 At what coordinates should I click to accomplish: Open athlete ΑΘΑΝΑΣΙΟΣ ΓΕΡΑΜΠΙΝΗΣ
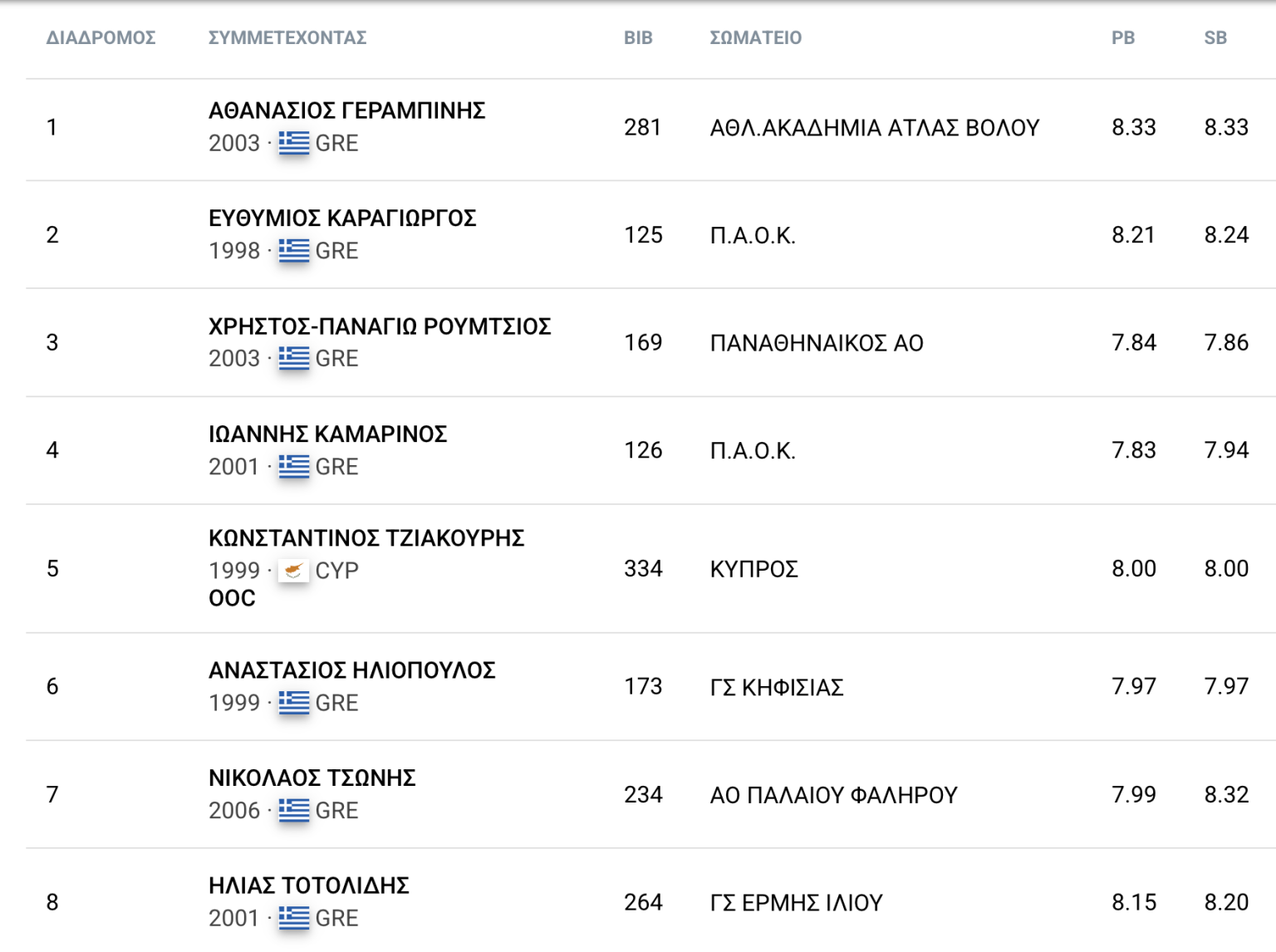coord(346,110)
